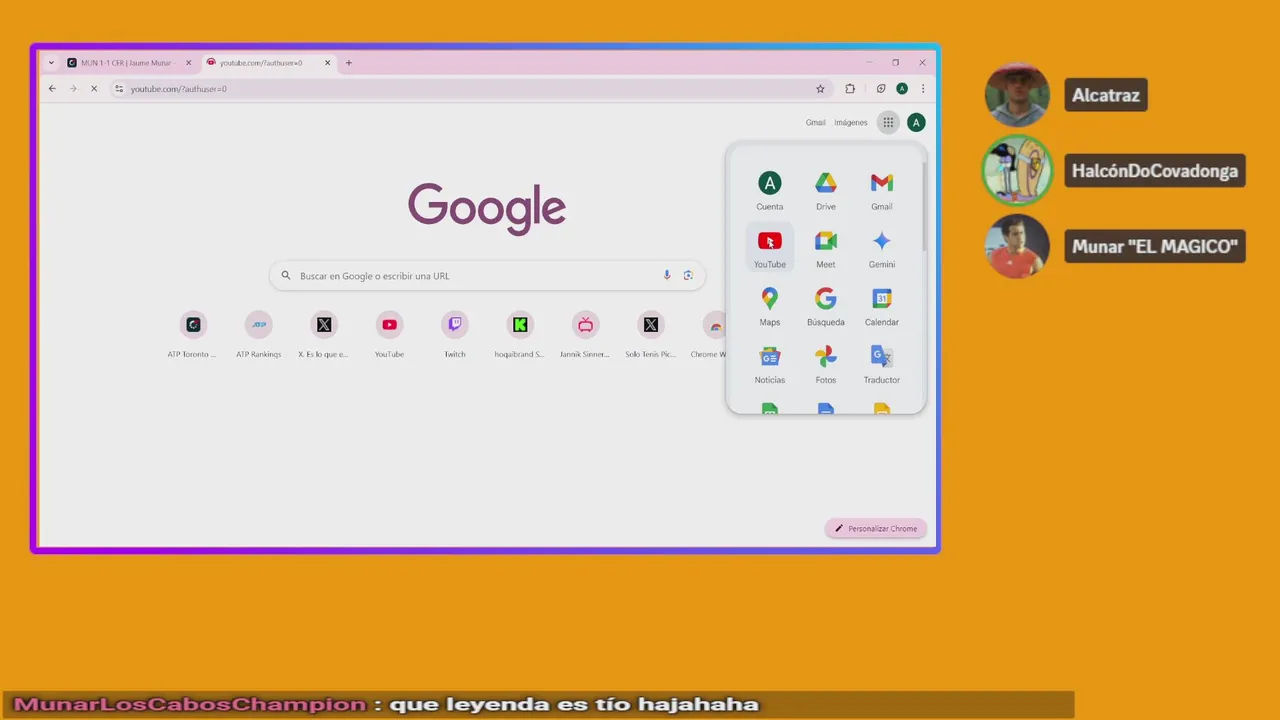This screenshot has height=720, width=1280.
Task: Focus the Google search box
Action: click(487, 275)
